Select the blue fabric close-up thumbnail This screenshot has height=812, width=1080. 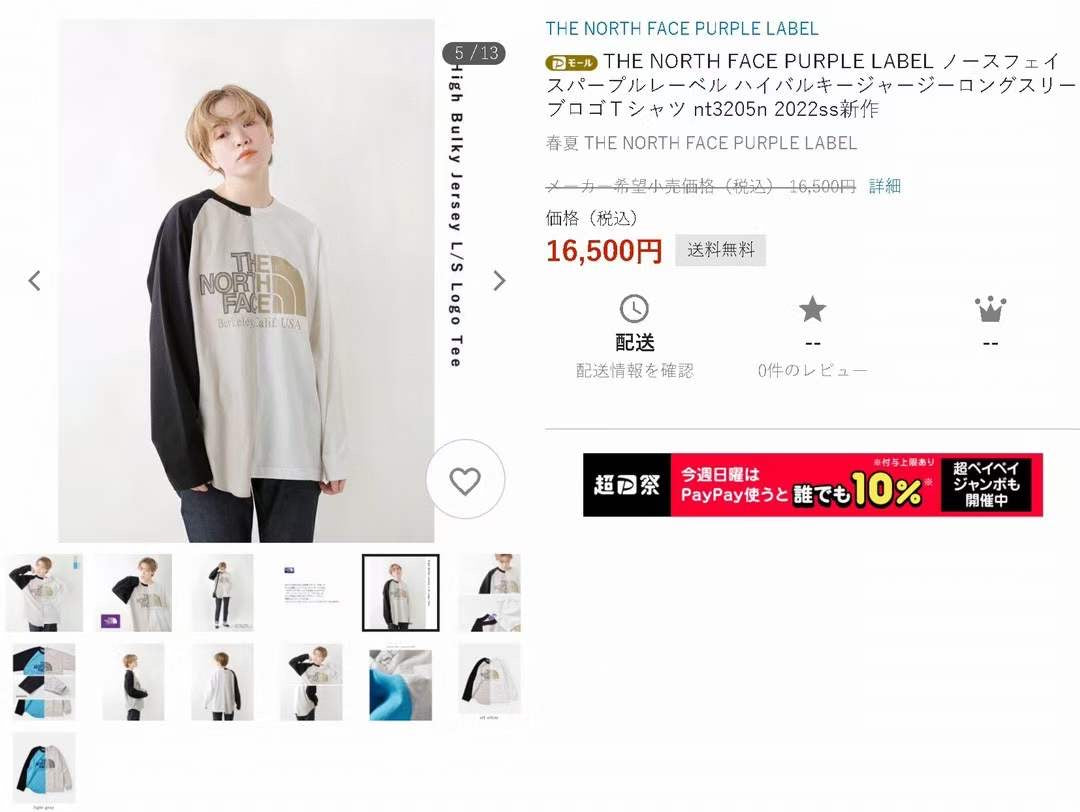[400, 683]
